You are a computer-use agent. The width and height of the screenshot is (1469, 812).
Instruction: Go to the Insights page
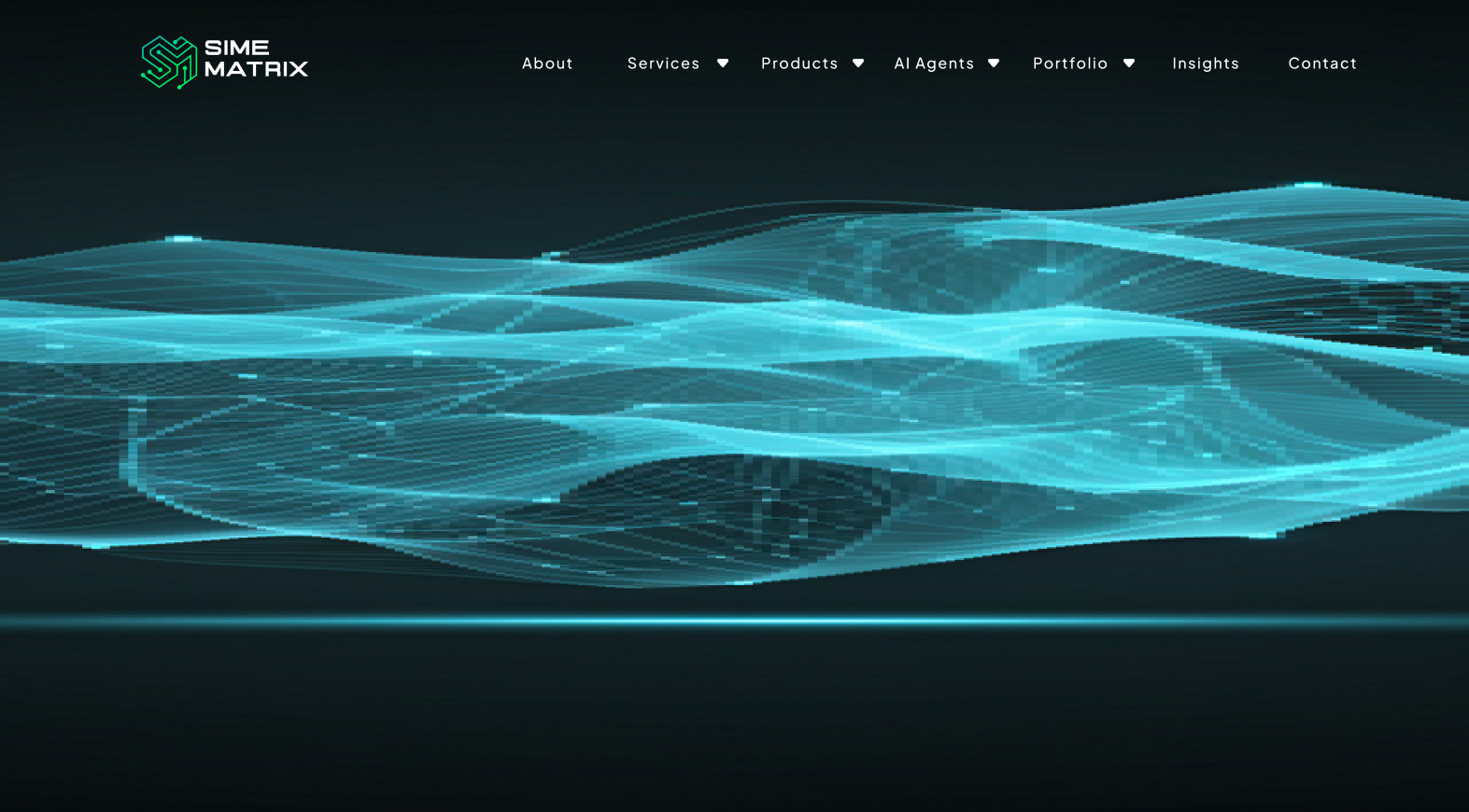1206,63
